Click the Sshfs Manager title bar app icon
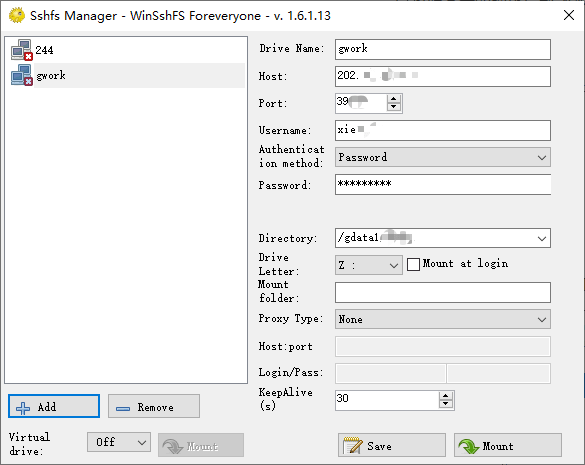This screenshot has width=585, height=465. (x=17, y=16)
